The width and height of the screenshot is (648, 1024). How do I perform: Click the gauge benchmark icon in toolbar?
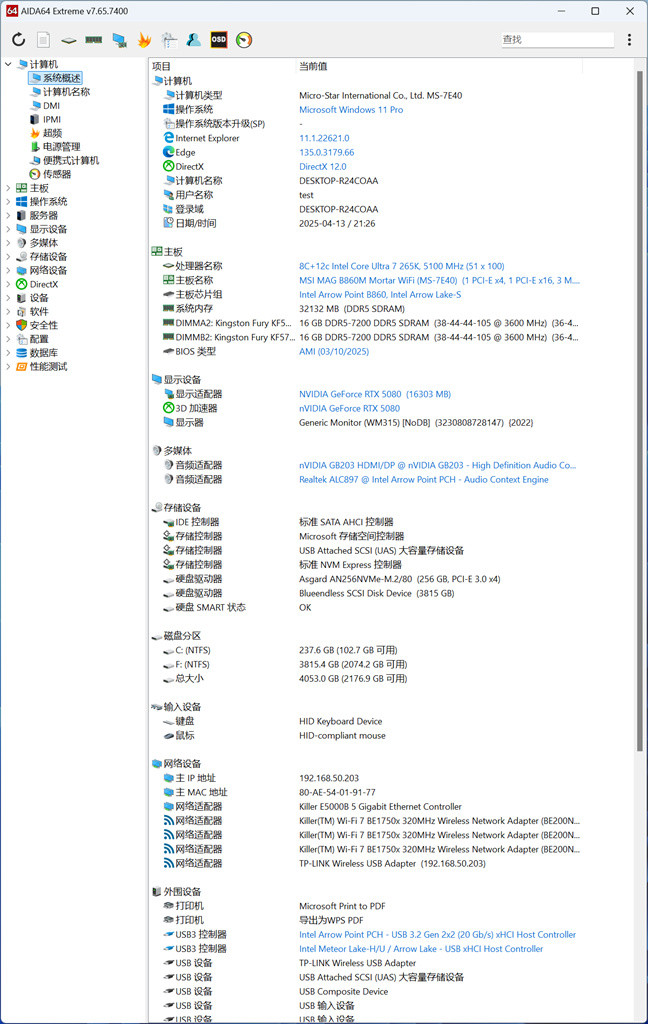(244, 40)
